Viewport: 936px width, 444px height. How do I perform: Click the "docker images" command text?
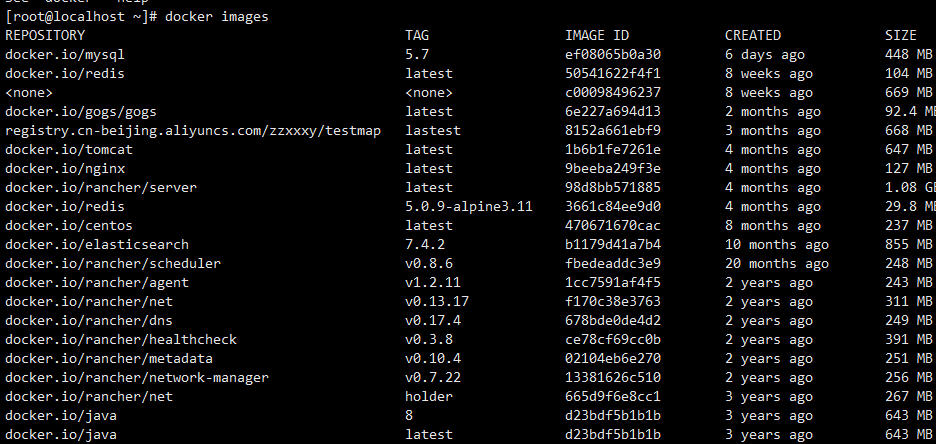tap(217, 17)
